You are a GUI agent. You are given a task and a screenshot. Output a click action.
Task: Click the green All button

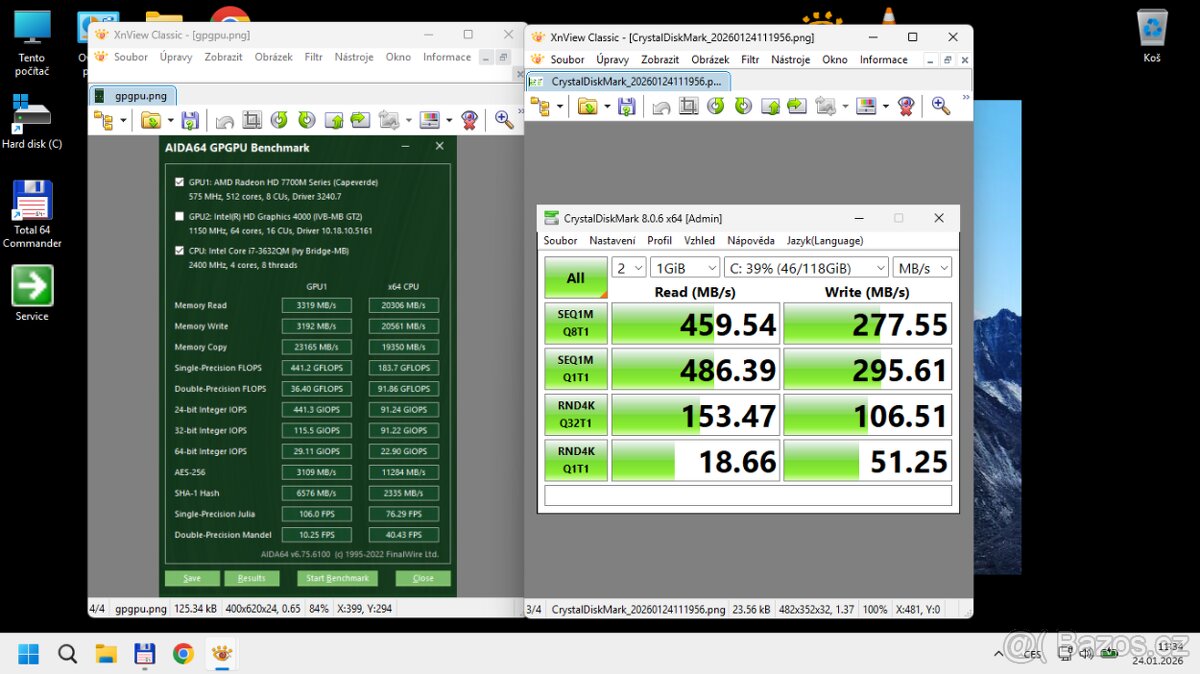575,278
